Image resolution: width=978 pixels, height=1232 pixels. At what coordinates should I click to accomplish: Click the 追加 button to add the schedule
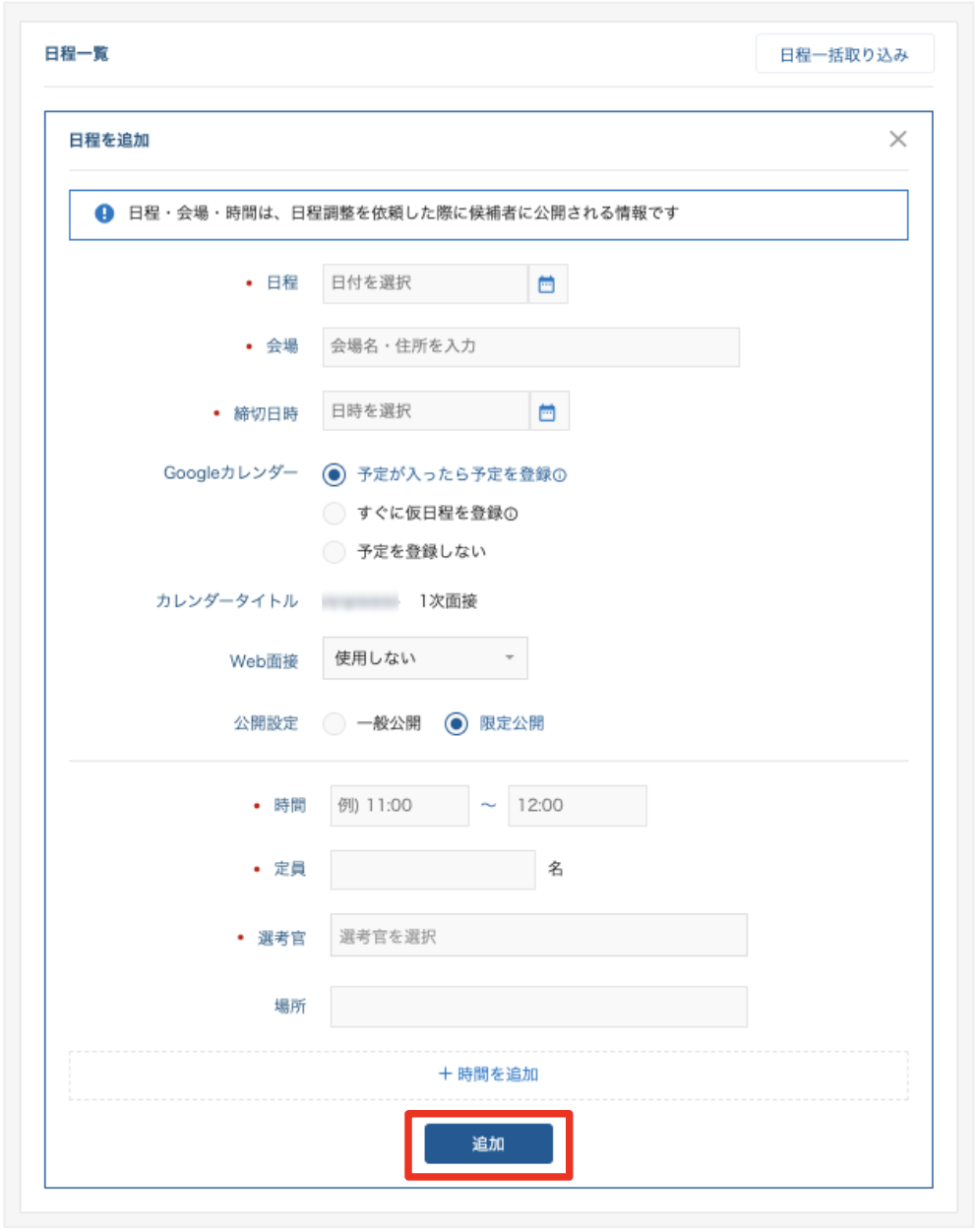pyautogui.click(x=489, y=1143)
